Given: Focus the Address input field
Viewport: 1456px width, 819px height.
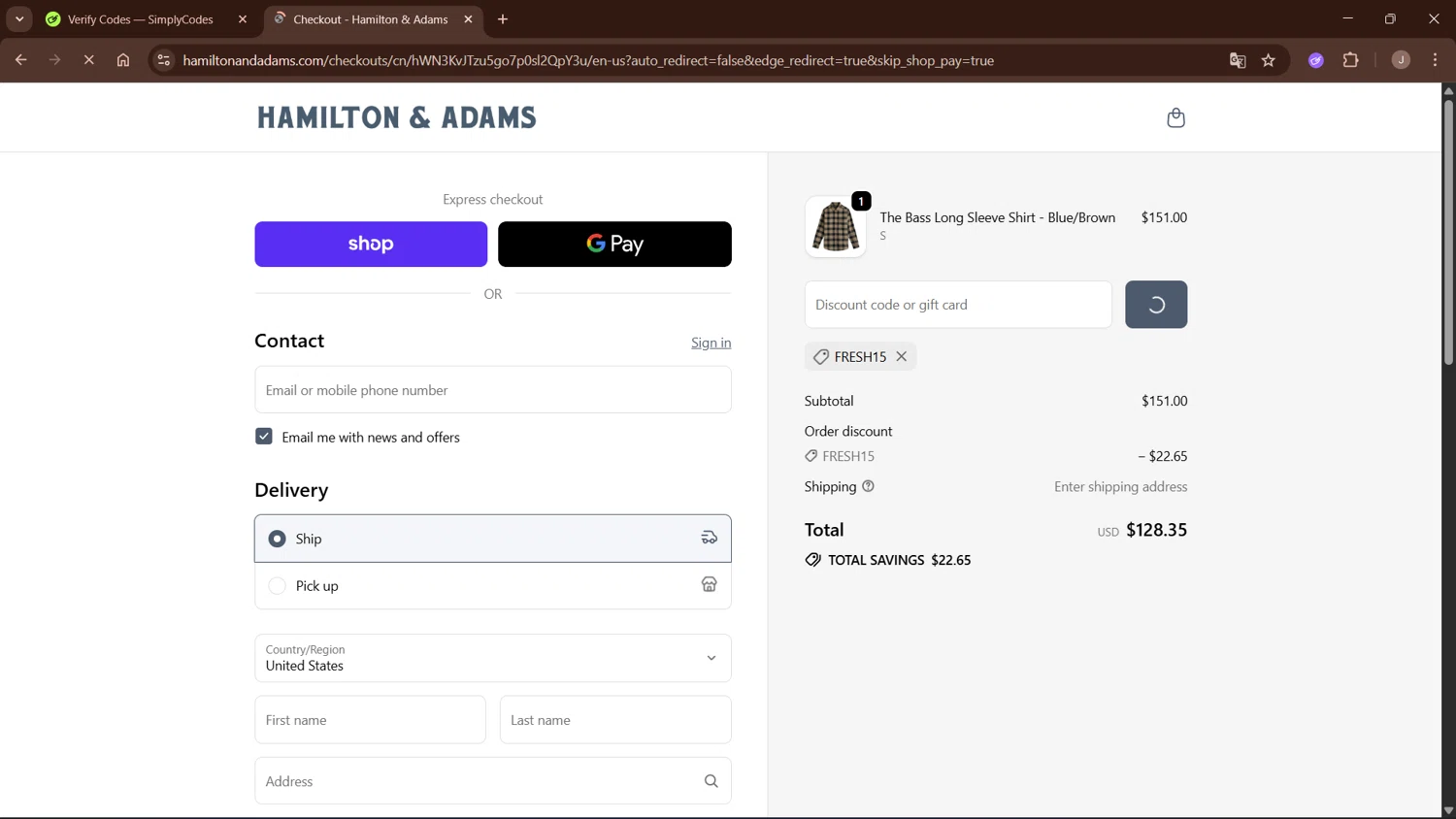Looking at the screenshot, I should click(x=493, y=781).
